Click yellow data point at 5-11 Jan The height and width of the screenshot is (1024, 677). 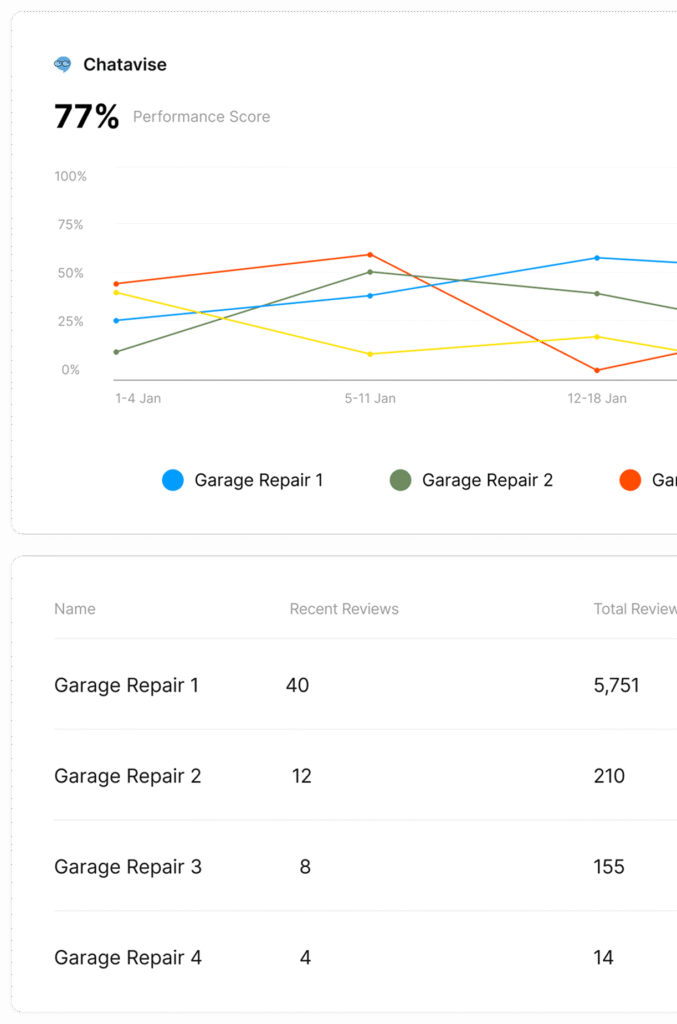pos(370,354)
